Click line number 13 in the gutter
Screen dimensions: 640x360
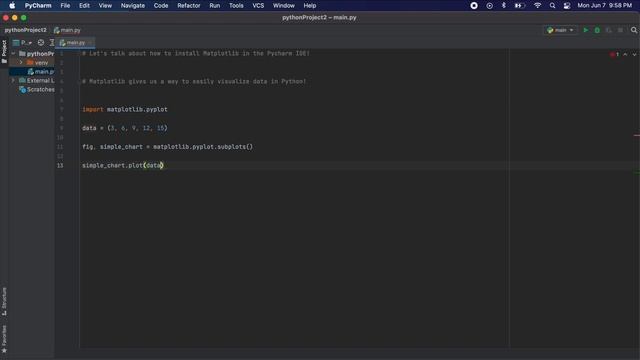click(x=60, y=166)
